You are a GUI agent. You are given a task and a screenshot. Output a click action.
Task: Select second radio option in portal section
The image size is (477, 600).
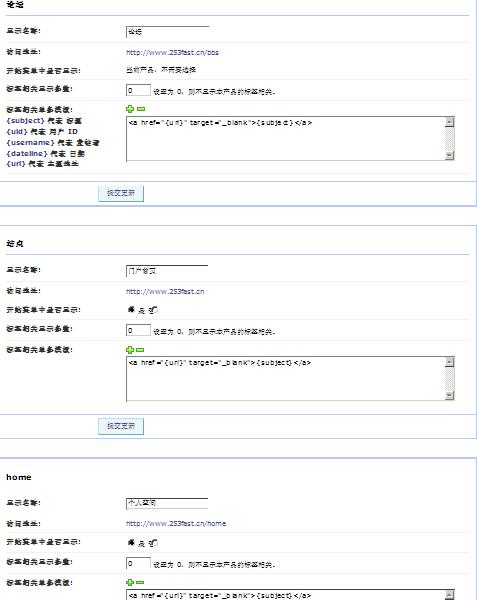click(154, 310)
